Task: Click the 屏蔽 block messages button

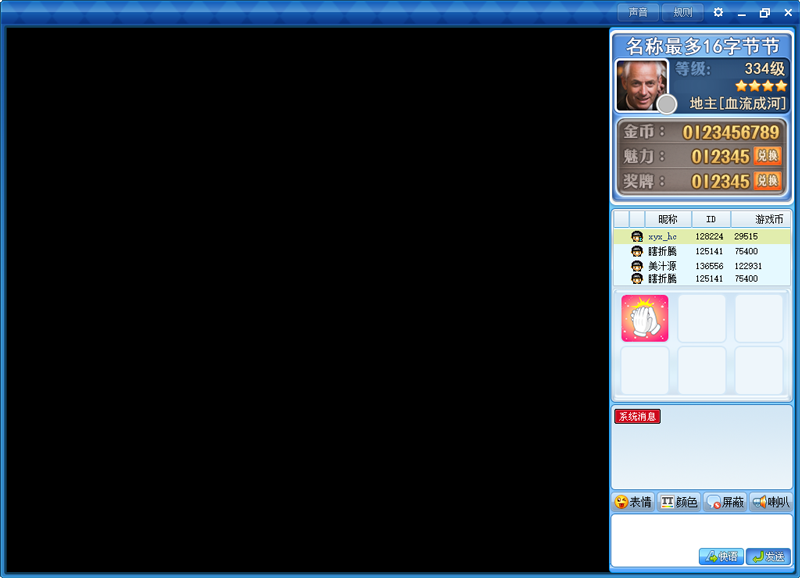Action: [725, 502]
